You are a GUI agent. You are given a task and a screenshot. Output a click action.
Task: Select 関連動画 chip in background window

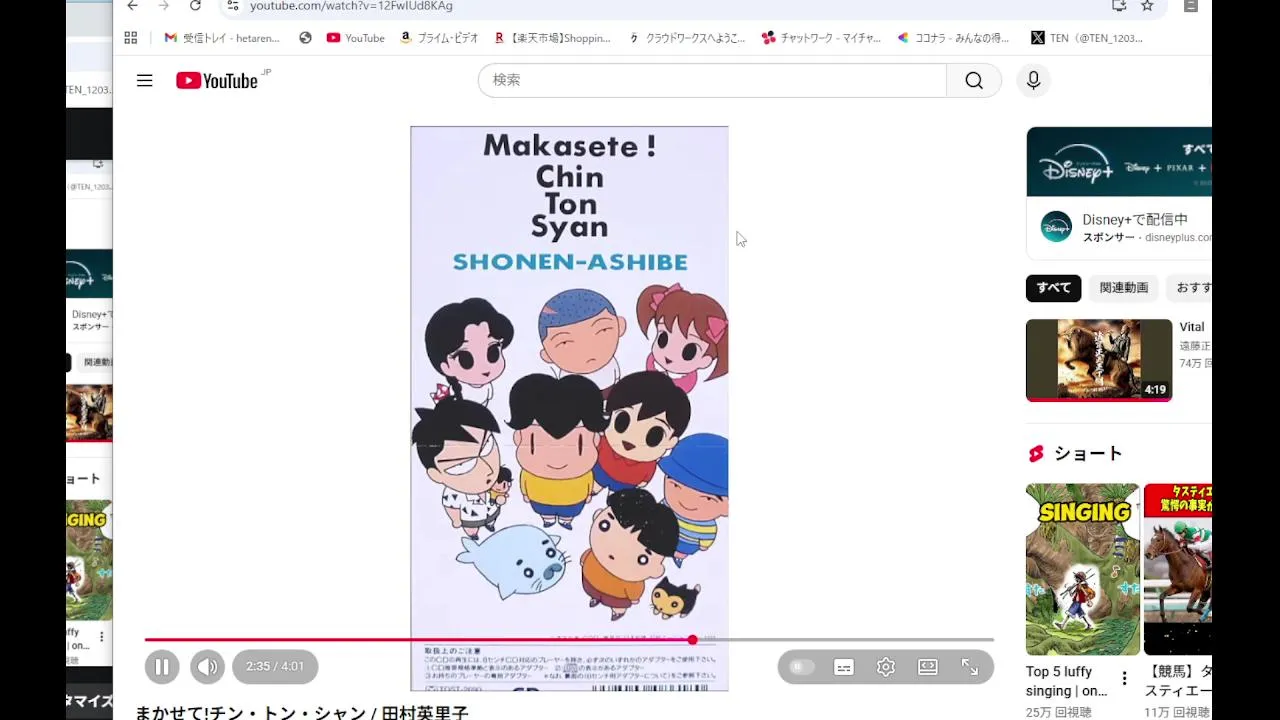click(97, 362)
